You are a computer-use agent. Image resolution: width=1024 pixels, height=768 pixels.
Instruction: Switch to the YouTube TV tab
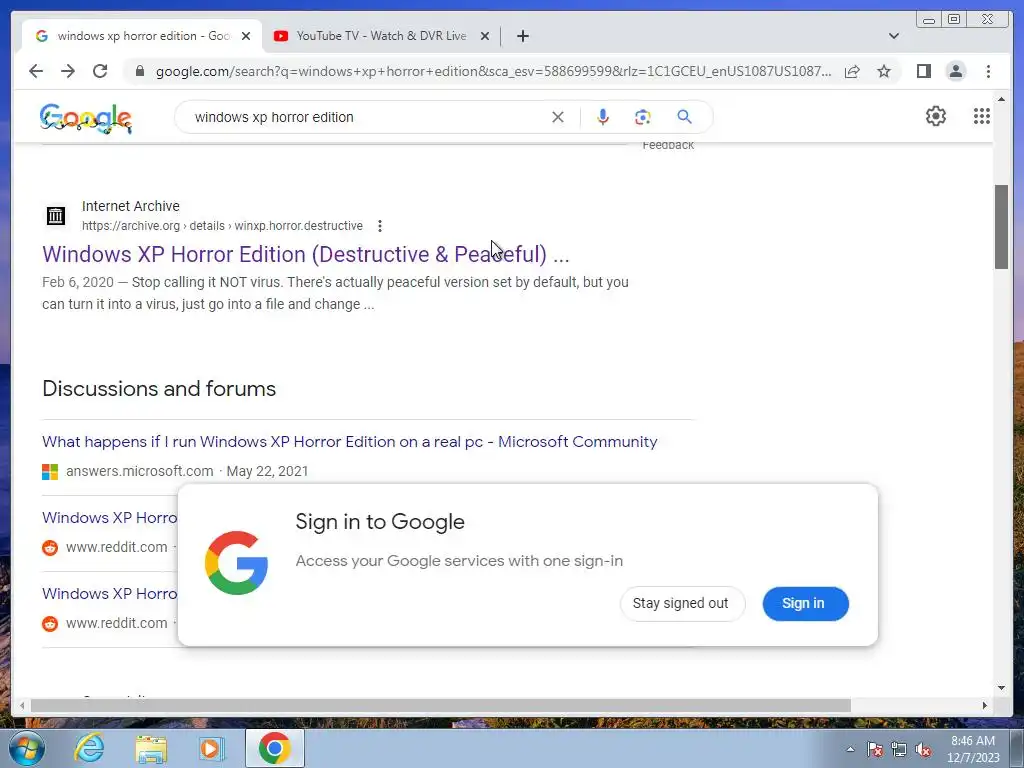(x=381, y=36)
